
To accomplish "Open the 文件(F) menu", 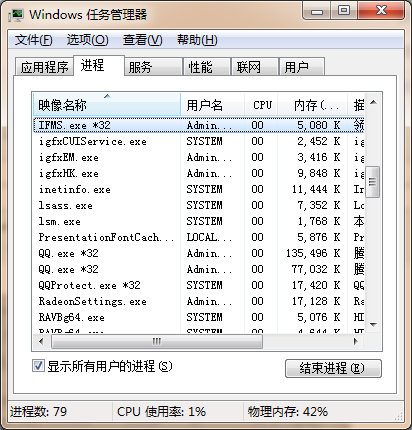I will (x=34, y=40).
